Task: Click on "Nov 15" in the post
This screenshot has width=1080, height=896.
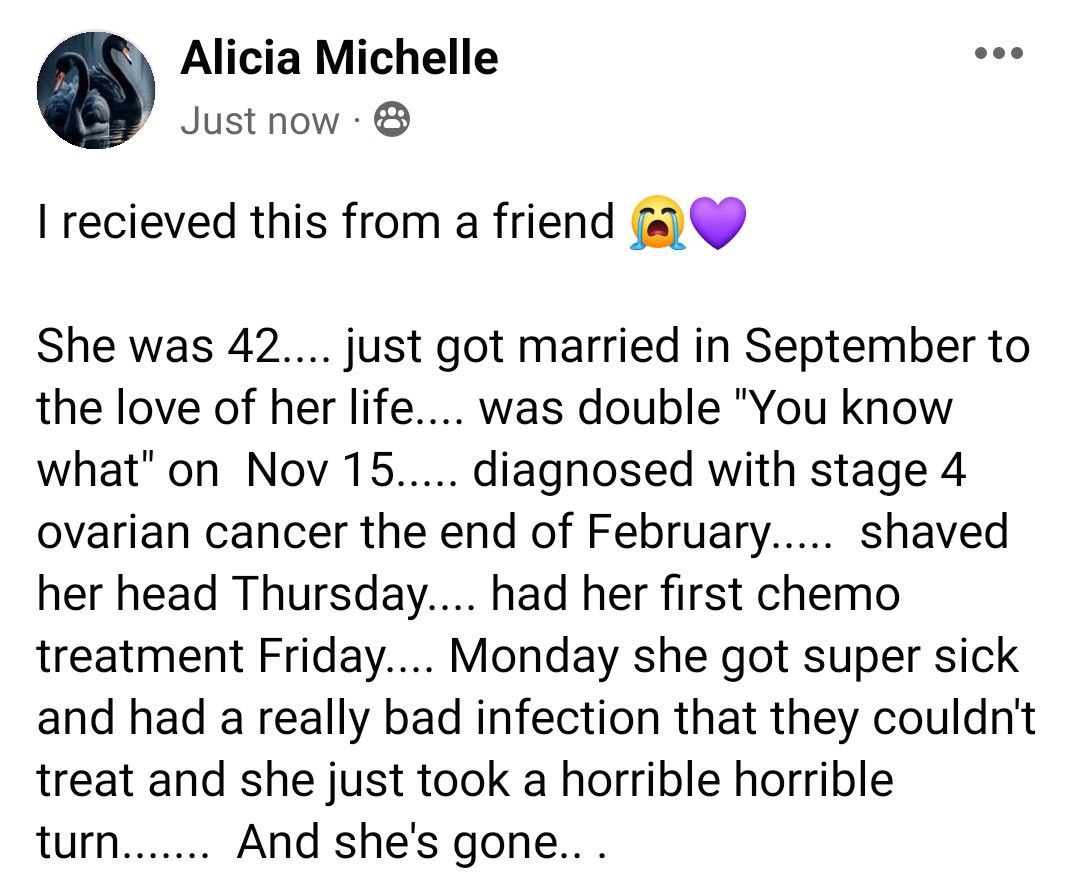Action: point(317,470)
